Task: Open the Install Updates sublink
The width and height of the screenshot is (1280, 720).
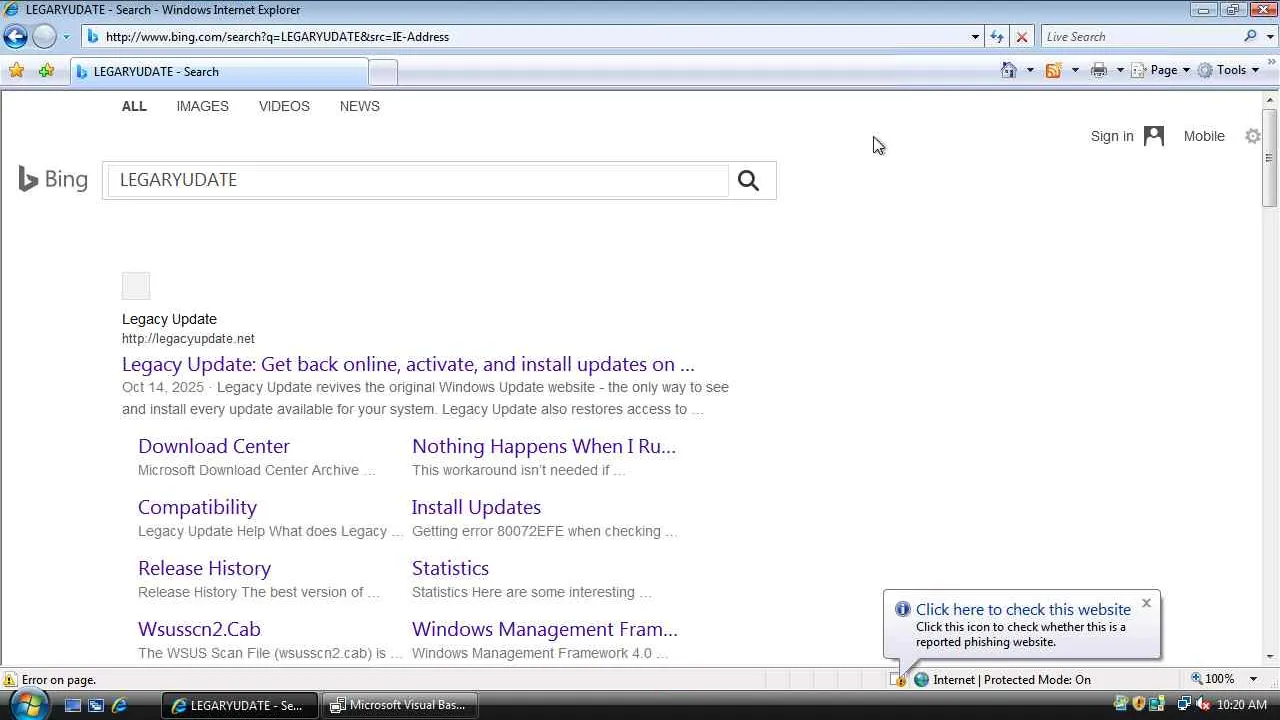Action: [x=476, y=507]
